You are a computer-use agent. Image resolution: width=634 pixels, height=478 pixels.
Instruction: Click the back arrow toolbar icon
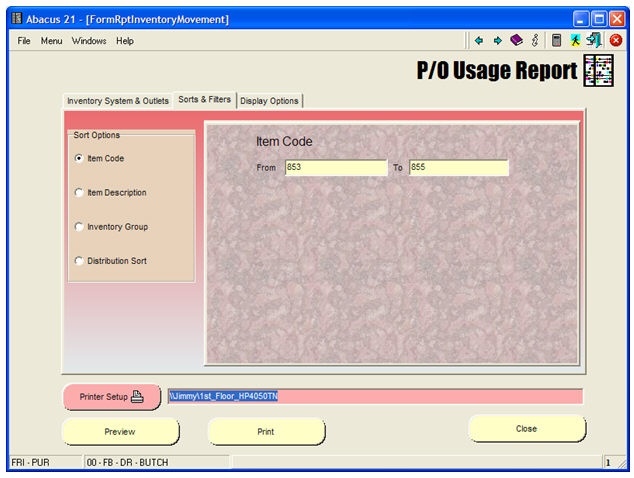click(x=479, y=41)
